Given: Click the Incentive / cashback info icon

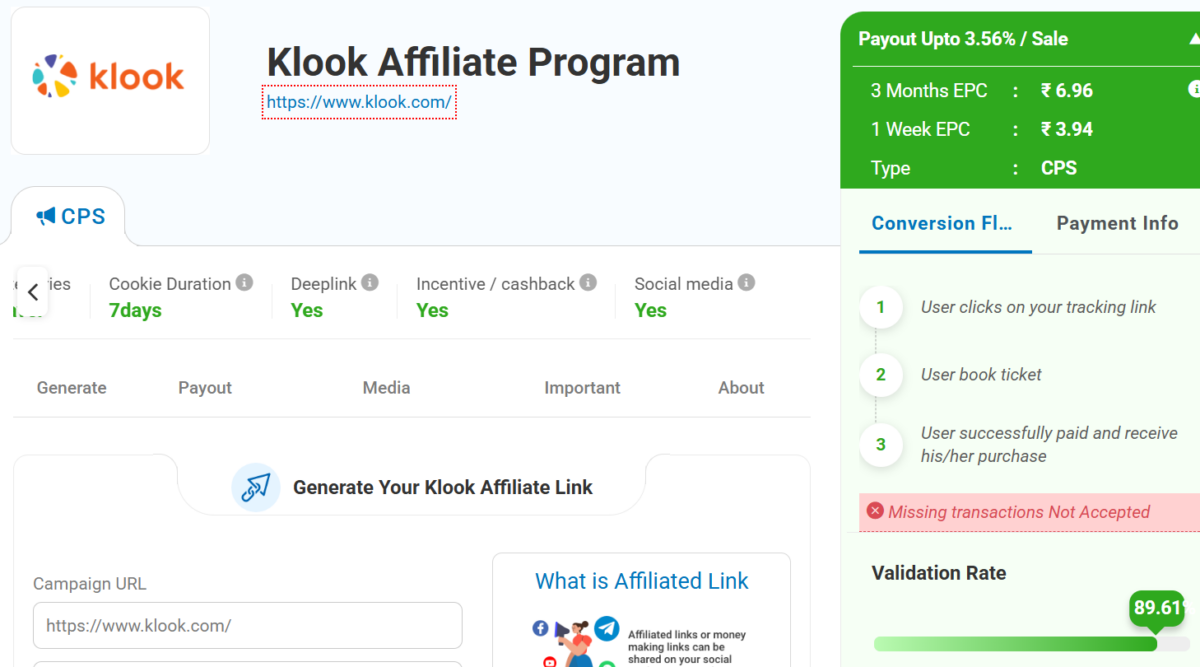Looking at the screenshot, I should pyautogui.click(x=588, y=283).
